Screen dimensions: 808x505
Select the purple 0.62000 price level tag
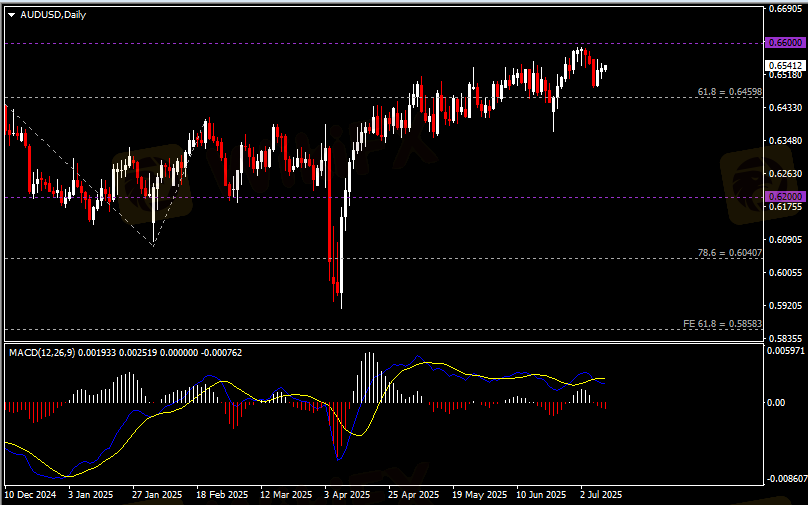783,197
